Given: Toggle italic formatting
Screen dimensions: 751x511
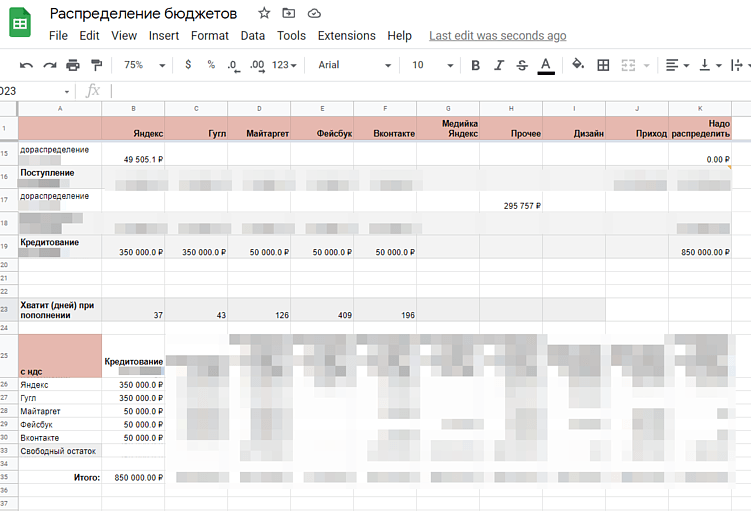Looking at the screenshot, I should click(499, 65).
